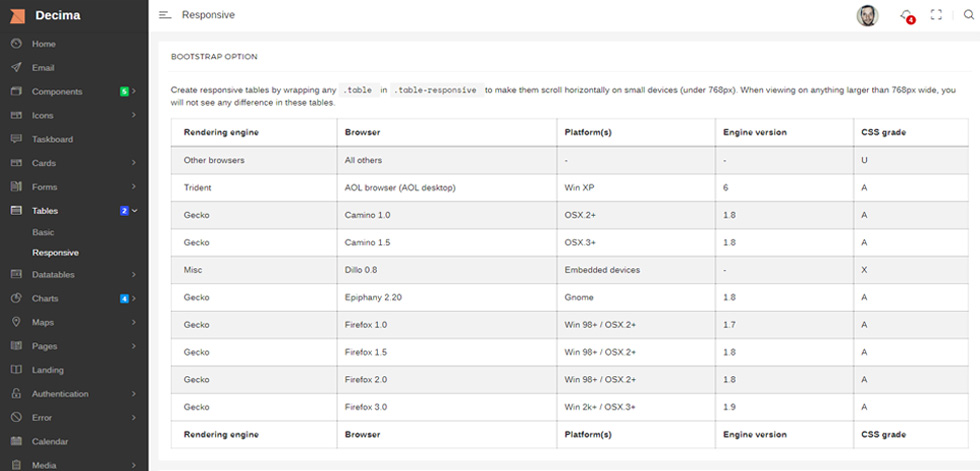
Task: Open the Email menu item
Action: pyautogui.click(x=43, y=67)
